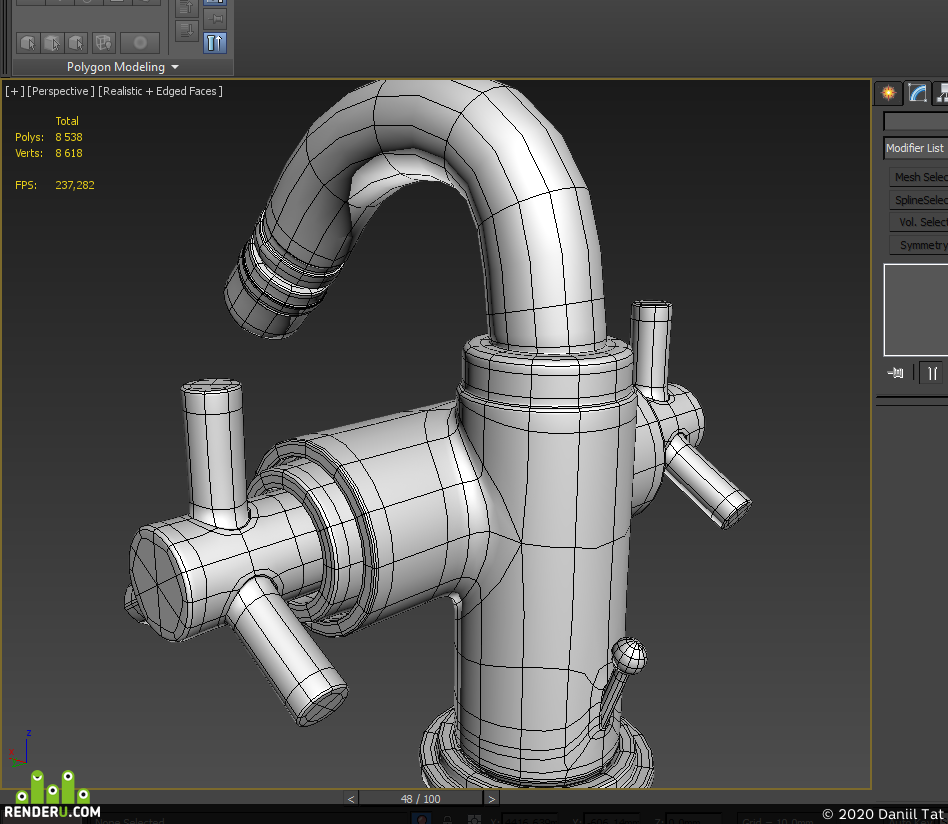Open the [Perspective] viewport menu
948x824 pixels.
click(x=60, y=91)
